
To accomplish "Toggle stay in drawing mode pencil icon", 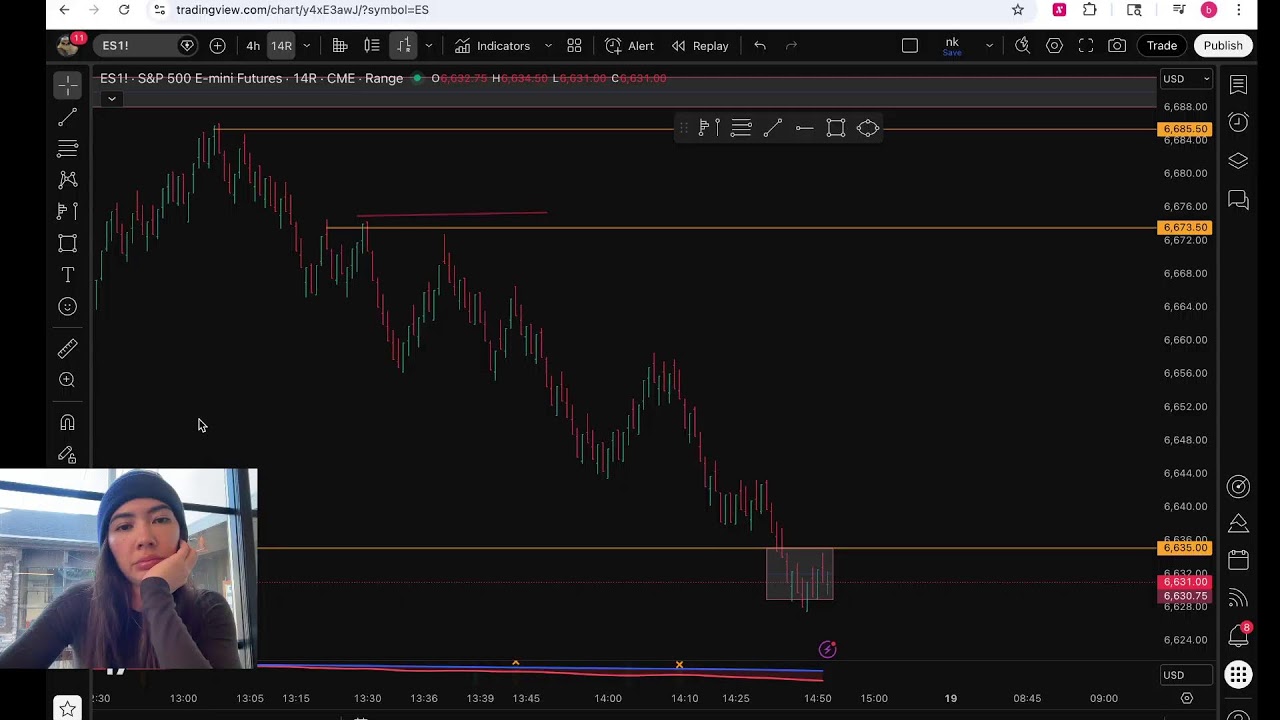I will 67,455.
